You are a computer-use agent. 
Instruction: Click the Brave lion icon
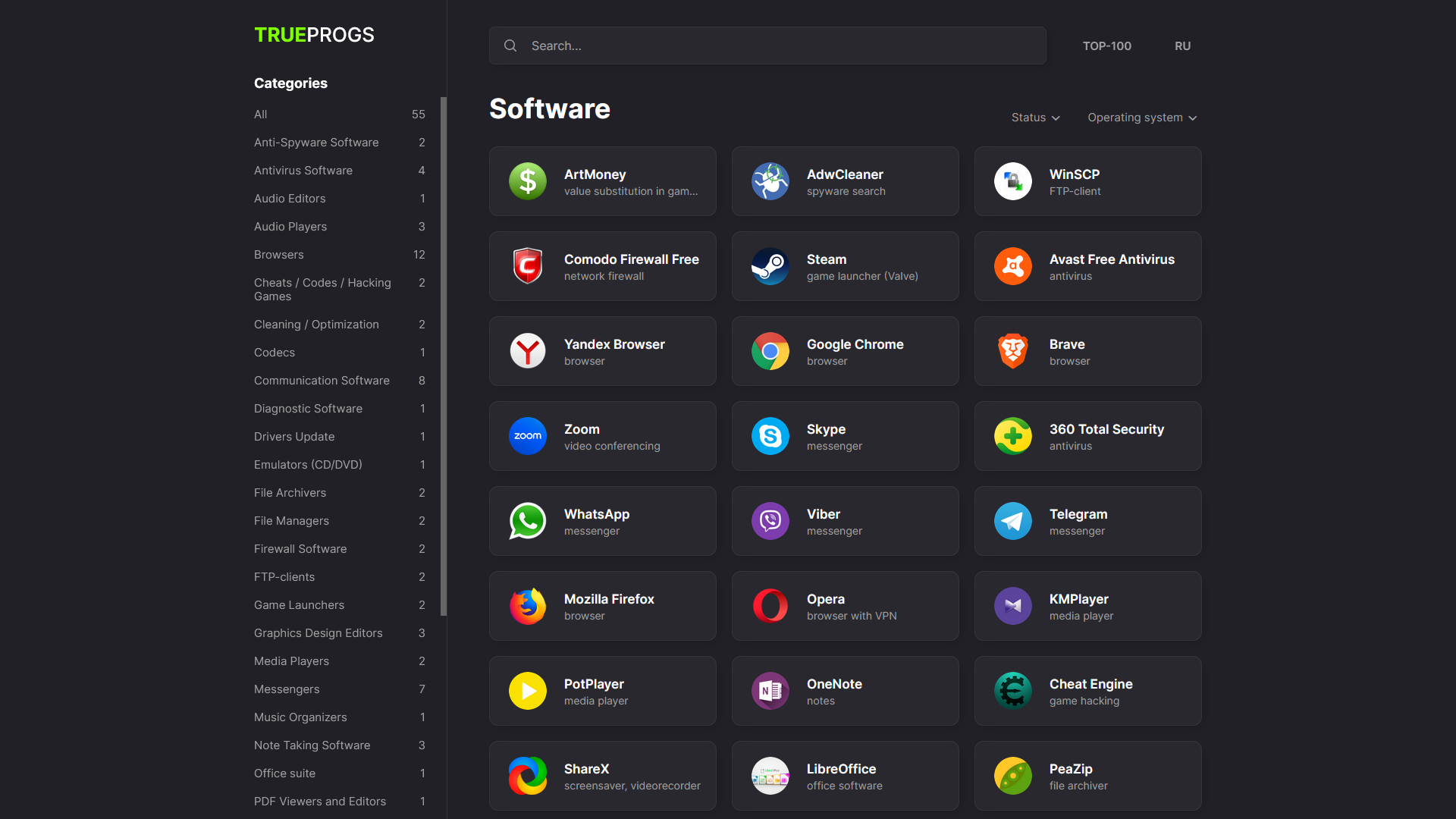click(x=1013, y=351)
